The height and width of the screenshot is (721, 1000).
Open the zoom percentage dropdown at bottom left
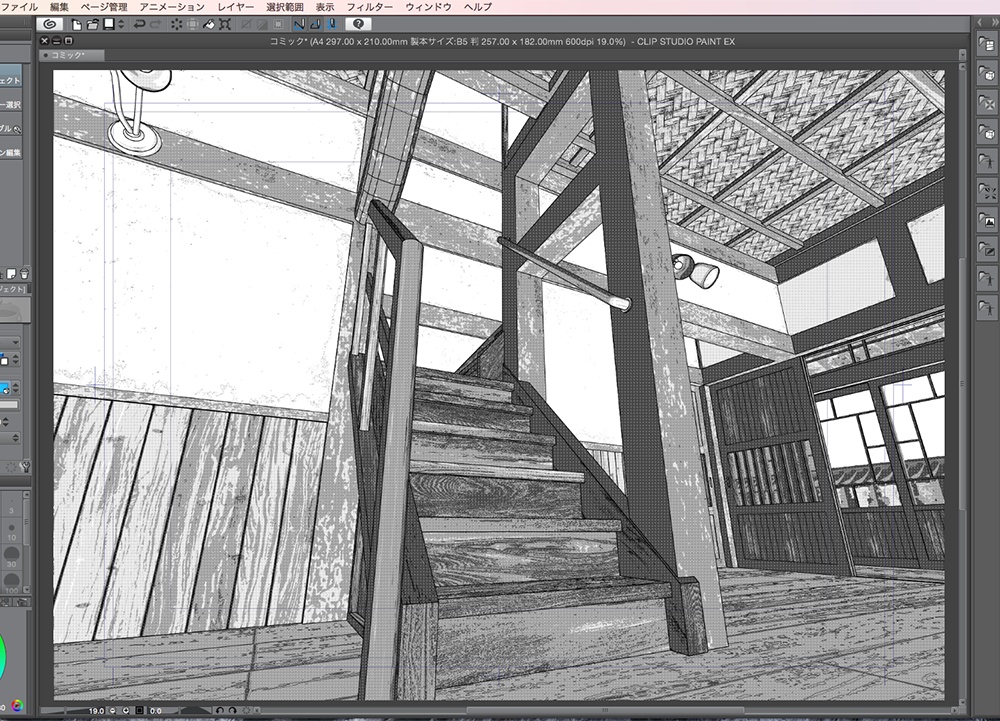click(x=96, y=709)
